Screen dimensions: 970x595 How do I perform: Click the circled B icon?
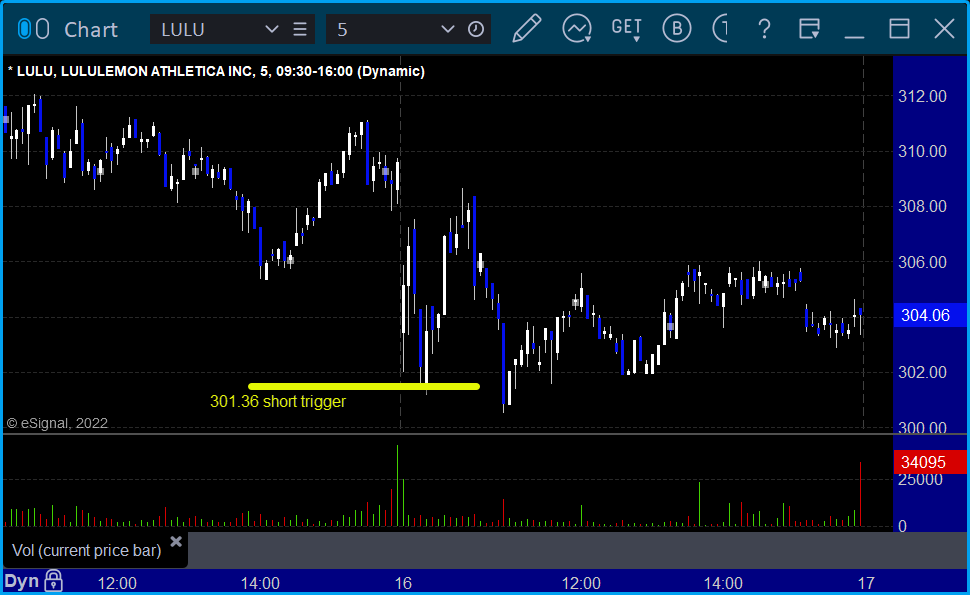677,28
